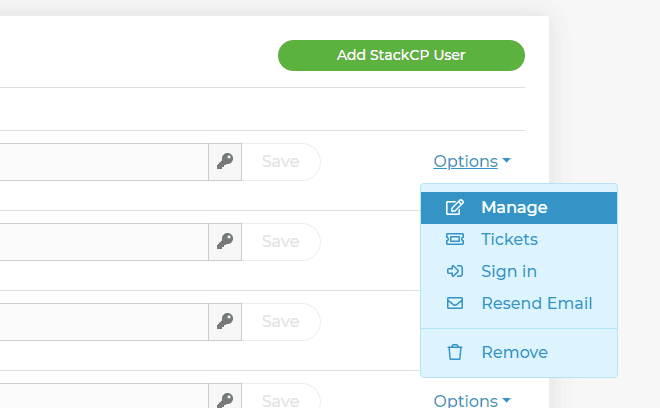Expand the Options dropdown in the bottom row

pos(472,400)
